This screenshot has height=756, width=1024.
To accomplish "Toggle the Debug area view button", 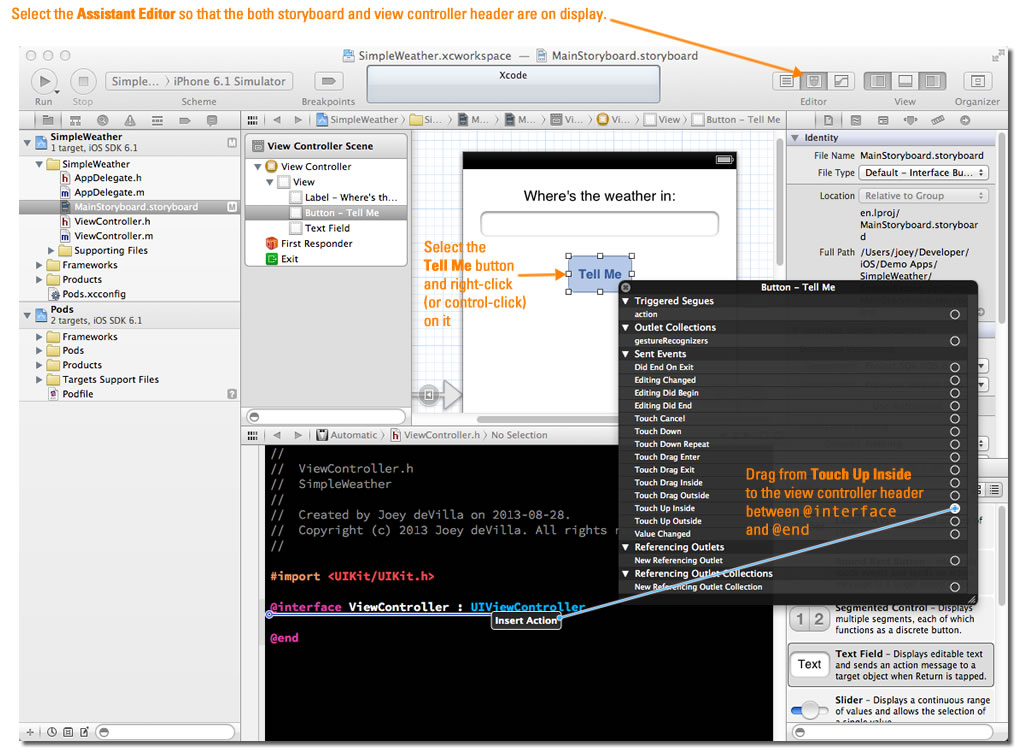I will pyautogui.click(x=905, y=81).
